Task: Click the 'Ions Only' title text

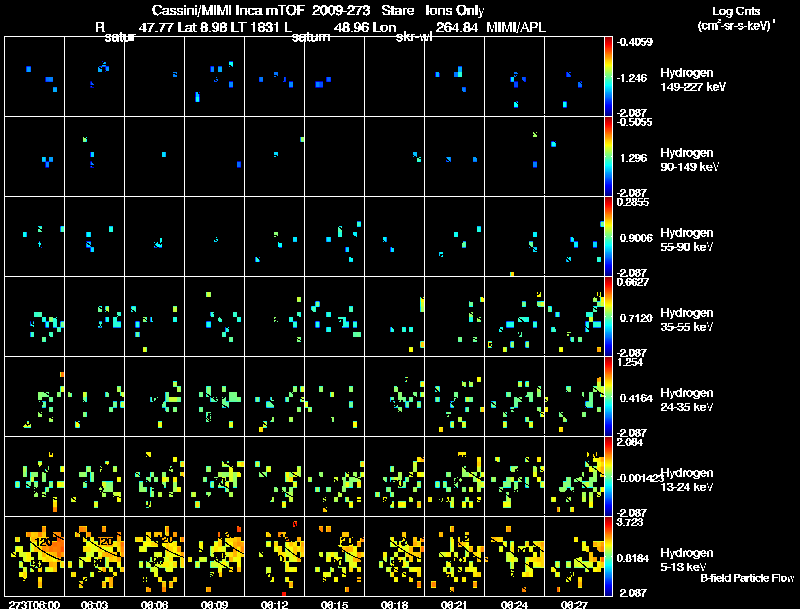Action: [455, 11]
